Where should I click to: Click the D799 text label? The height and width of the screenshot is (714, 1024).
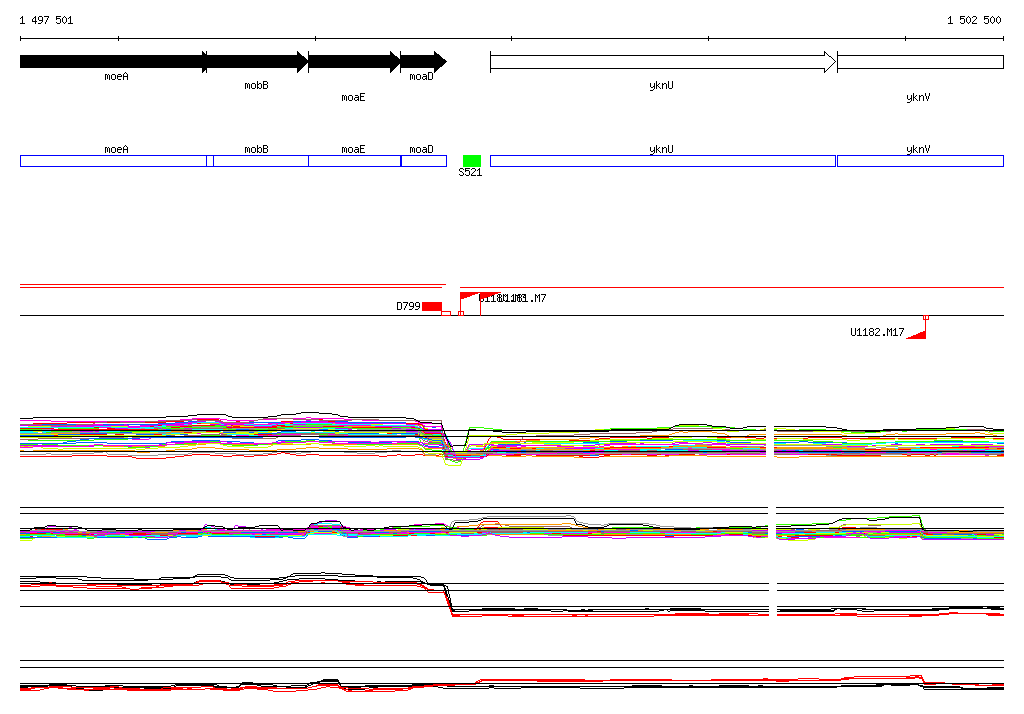pos(408,306)
